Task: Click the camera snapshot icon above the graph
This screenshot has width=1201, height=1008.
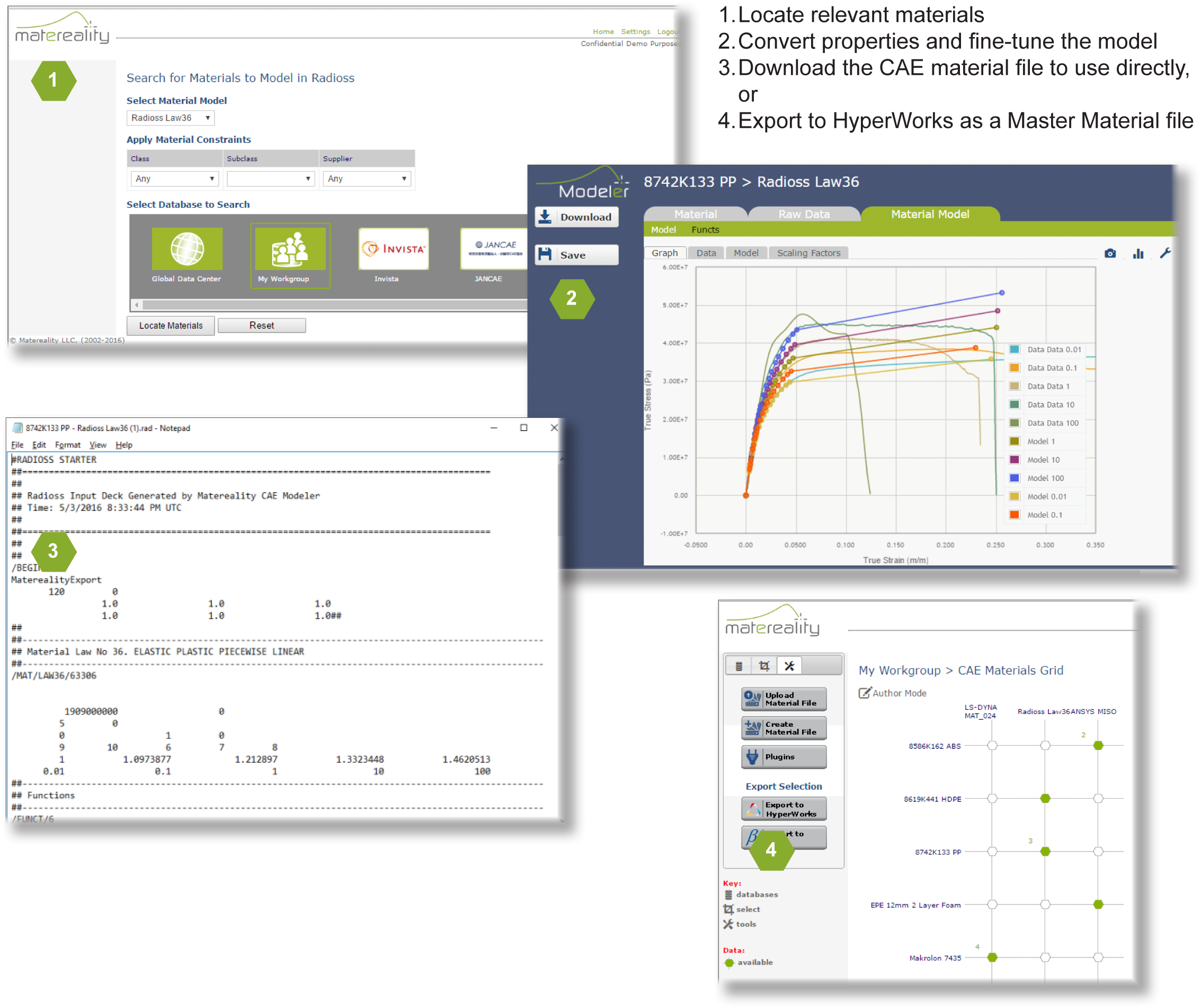Action: (1110, 253)
